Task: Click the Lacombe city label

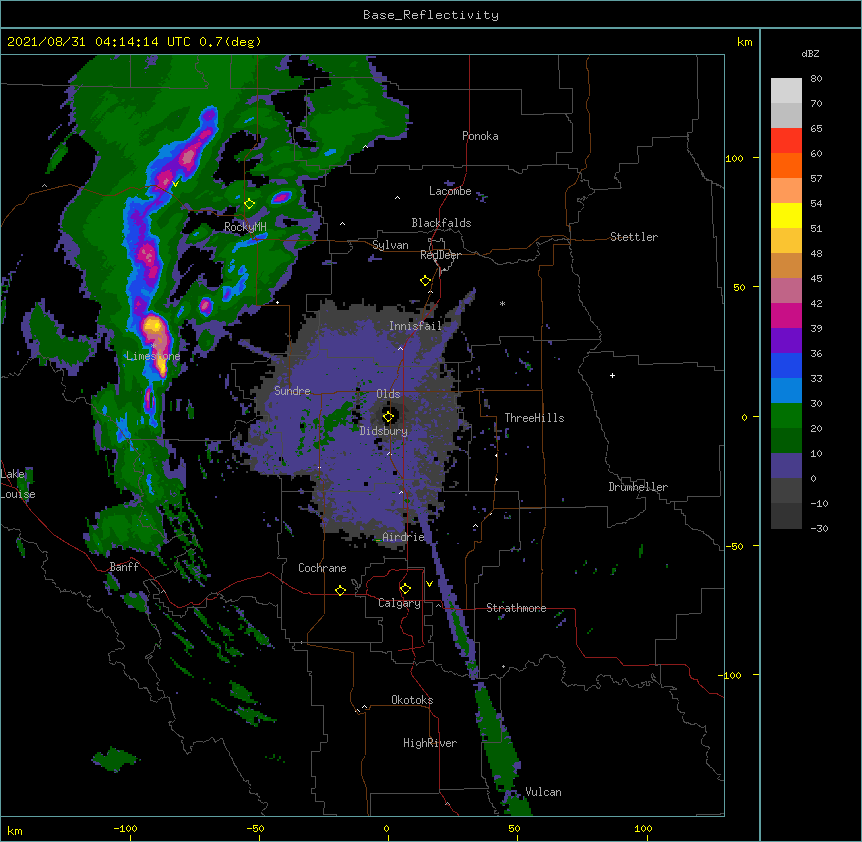Action: [450, 191]
